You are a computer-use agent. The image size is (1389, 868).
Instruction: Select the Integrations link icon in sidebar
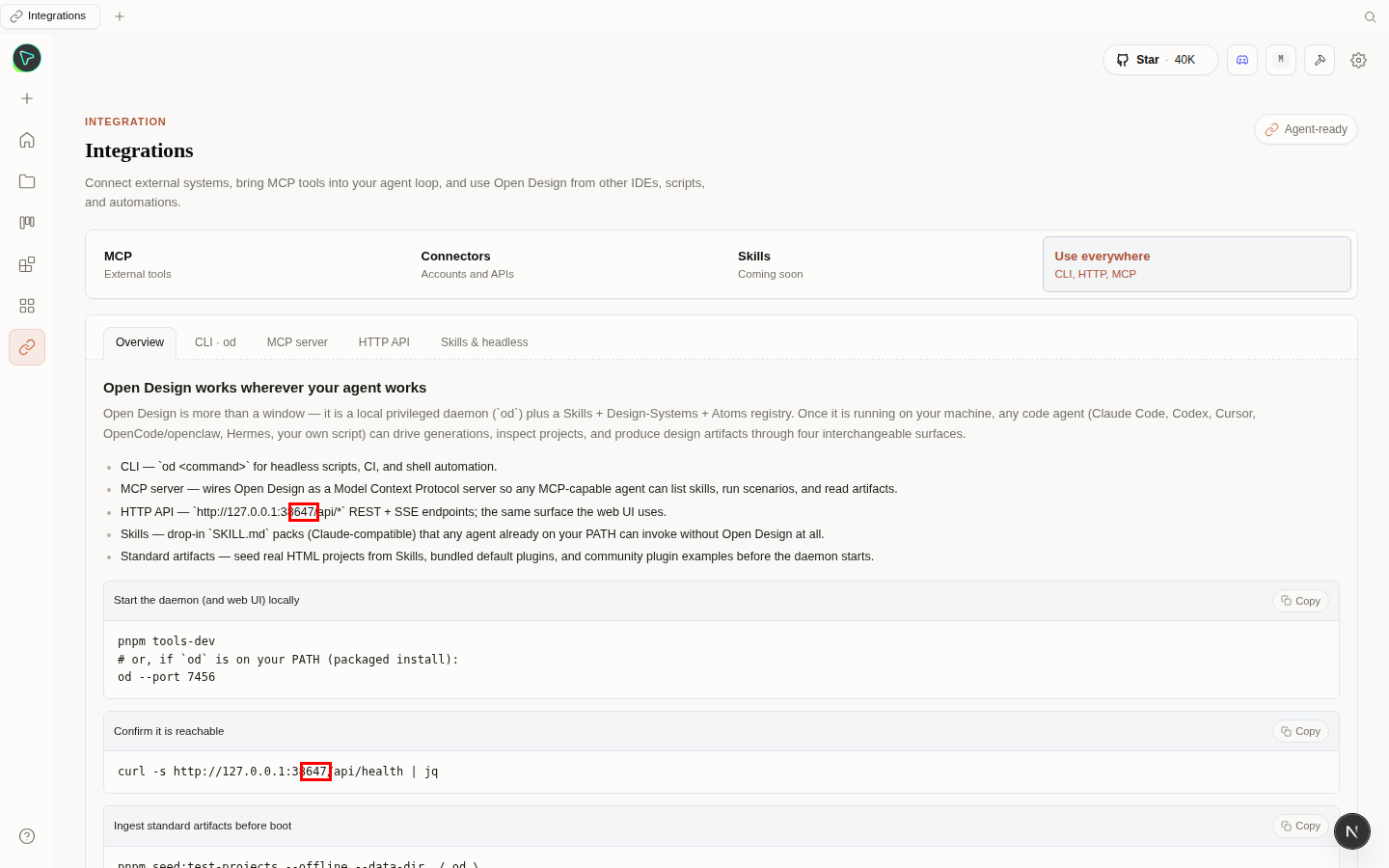27,347
